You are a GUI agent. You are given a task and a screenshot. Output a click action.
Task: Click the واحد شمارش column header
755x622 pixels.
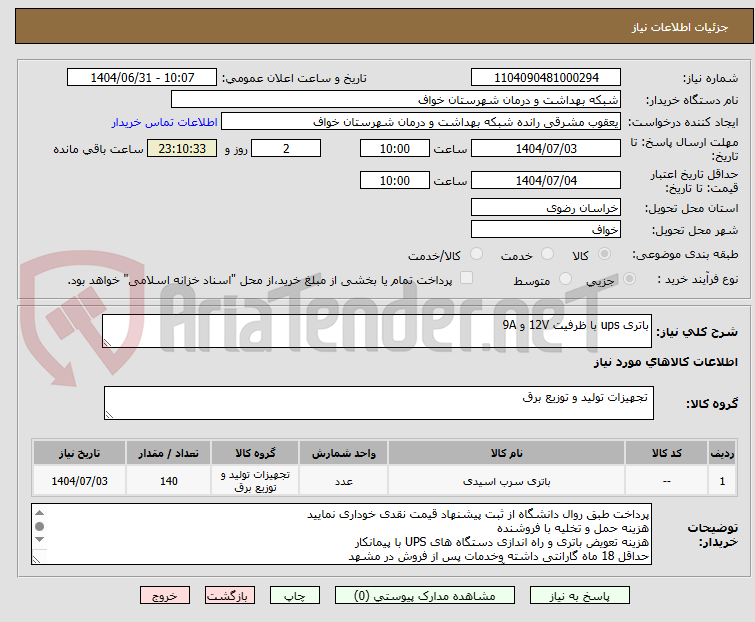tap(344, 453)
